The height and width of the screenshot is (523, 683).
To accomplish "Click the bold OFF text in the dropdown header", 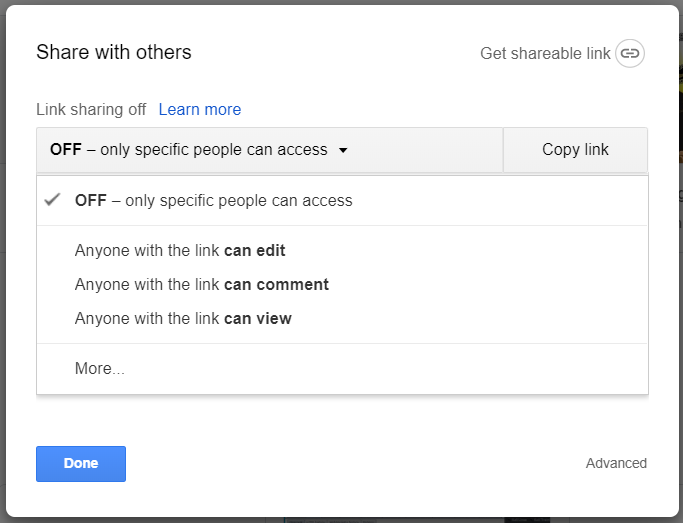I will click(x=66, y=150).
